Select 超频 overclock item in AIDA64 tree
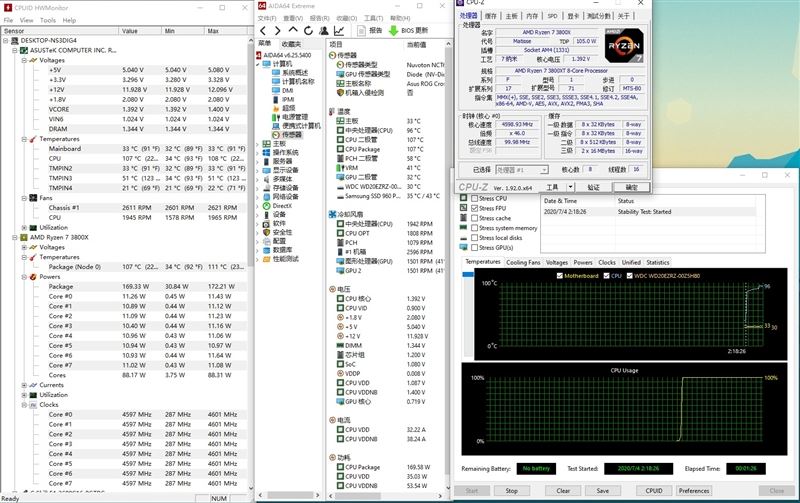The image size is (800, 503). coord(289,108)
